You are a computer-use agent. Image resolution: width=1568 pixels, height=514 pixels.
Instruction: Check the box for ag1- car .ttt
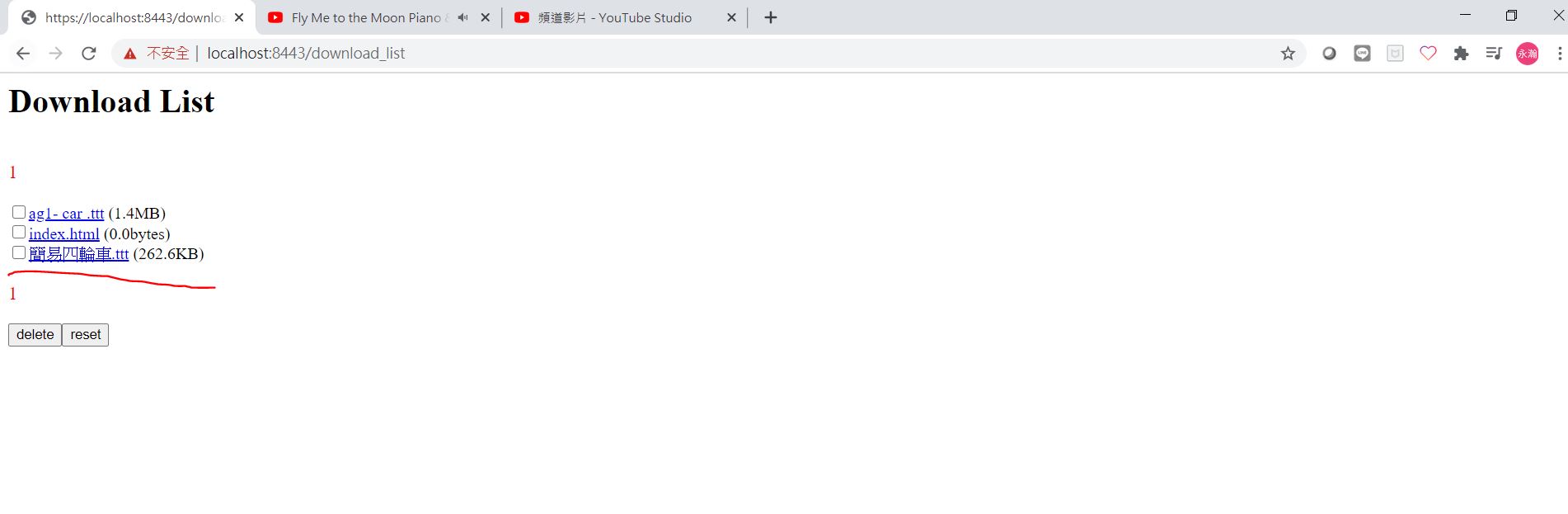click(x=19, y=212)
